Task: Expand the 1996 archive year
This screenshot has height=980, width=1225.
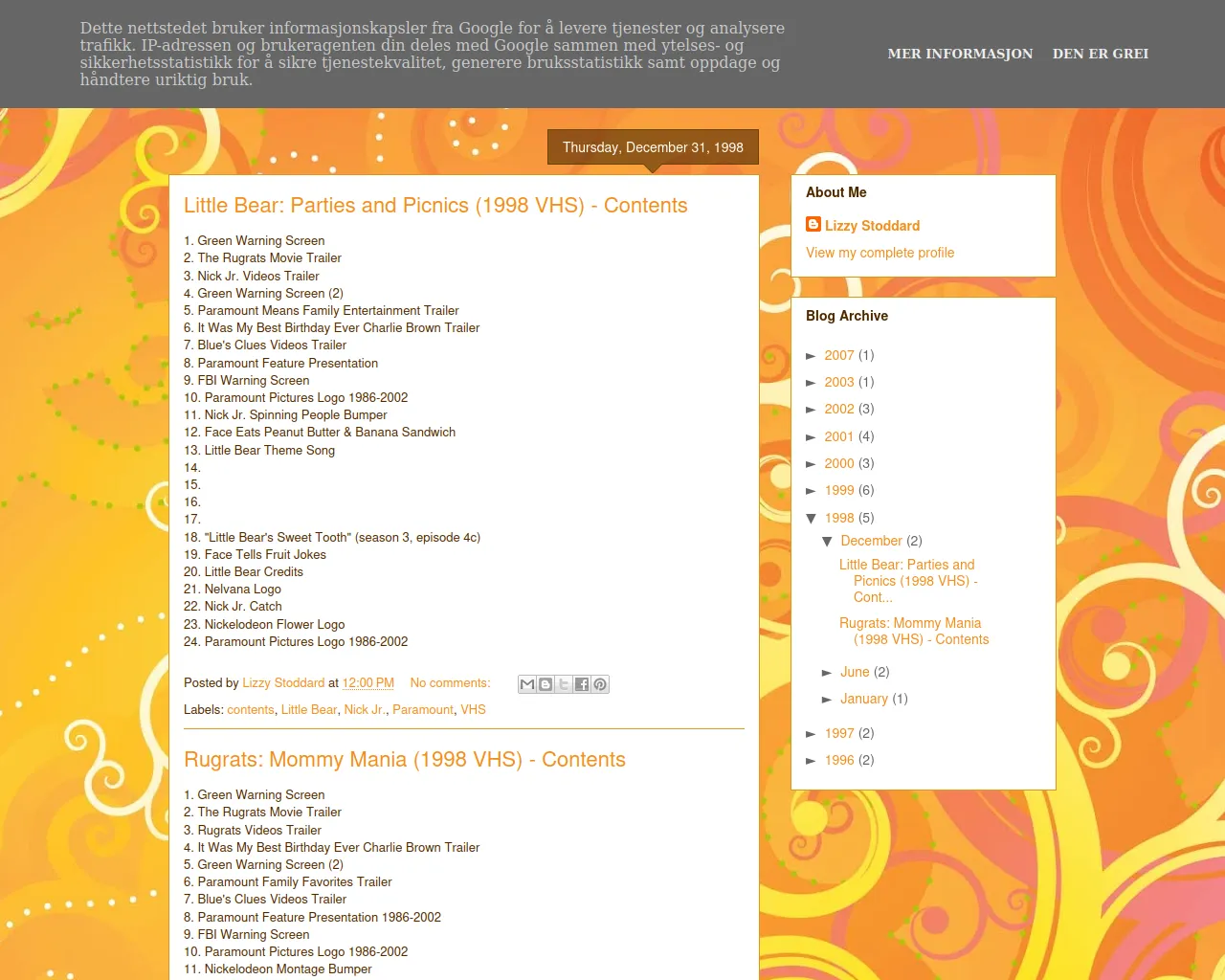Action: tap(812, 761)
